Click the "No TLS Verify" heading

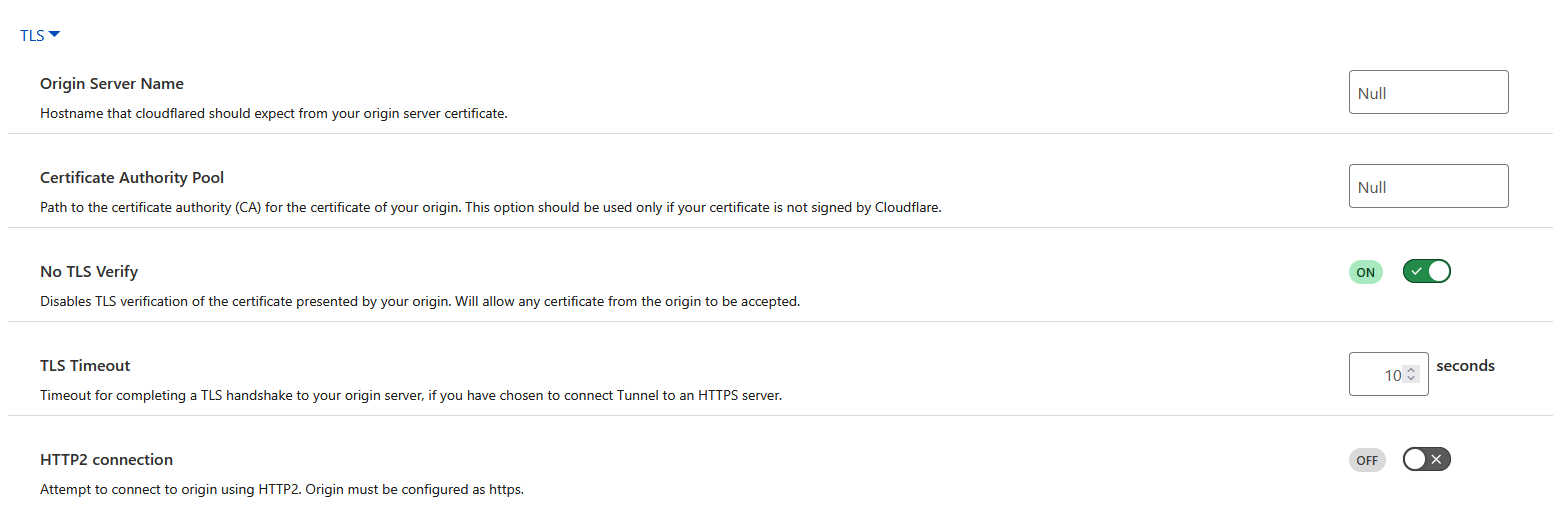tap(89, 272)
